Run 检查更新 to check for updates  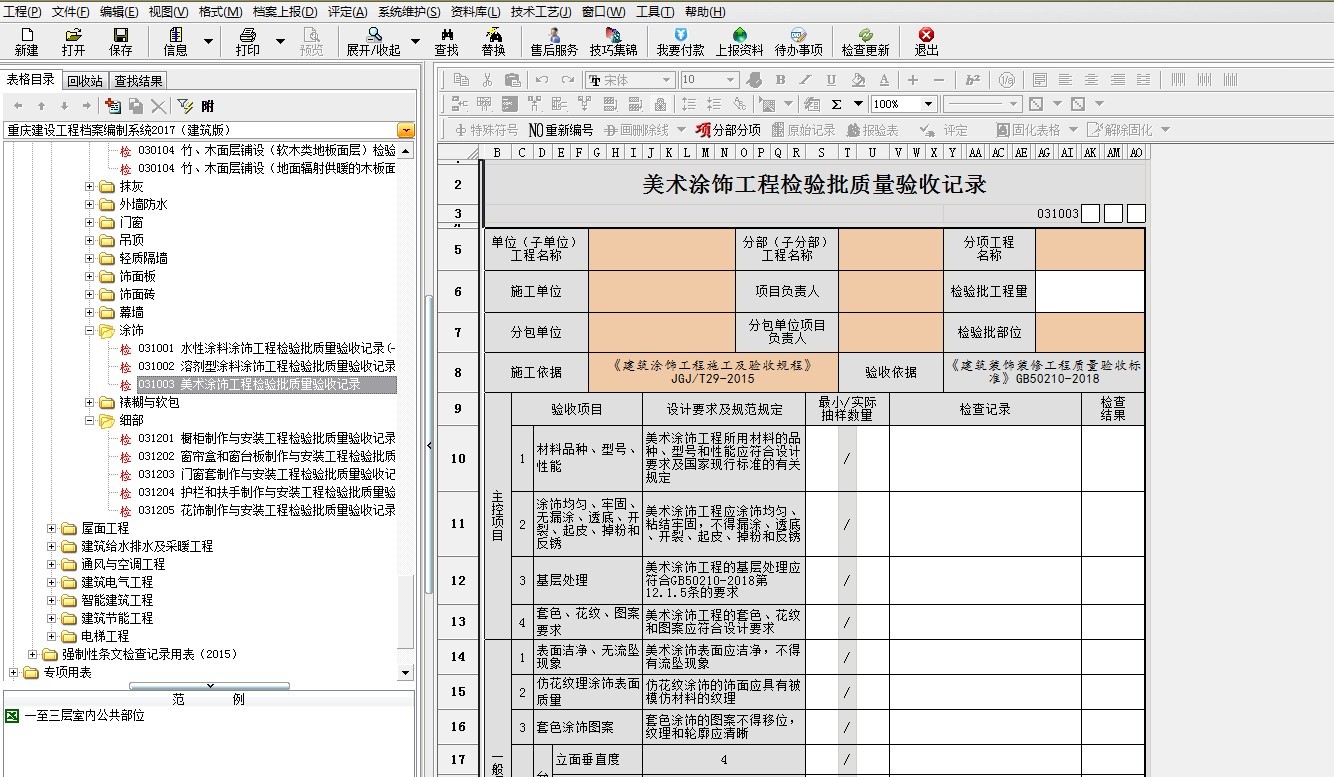(x=865, y=40)
